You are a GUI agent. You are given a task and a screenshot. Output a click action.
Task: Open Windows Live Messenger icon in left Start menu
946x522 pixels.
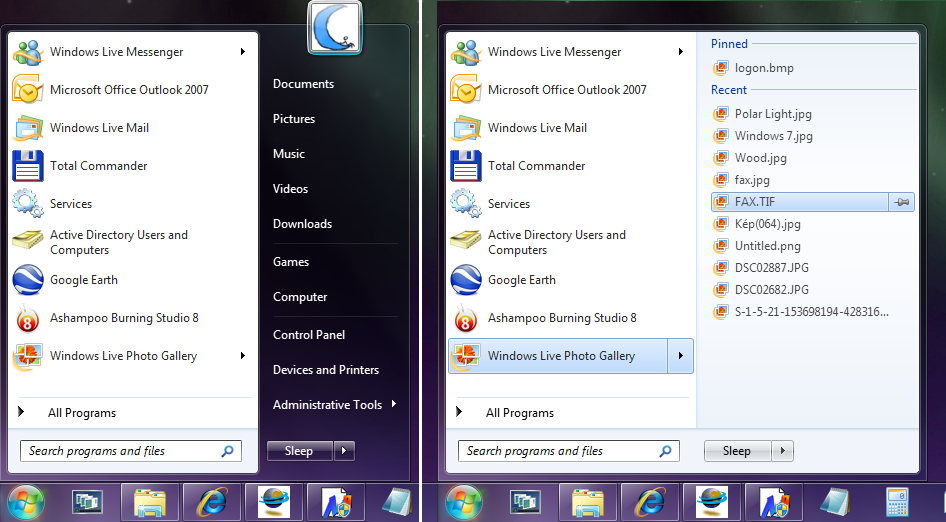click(x=28, y=52)
